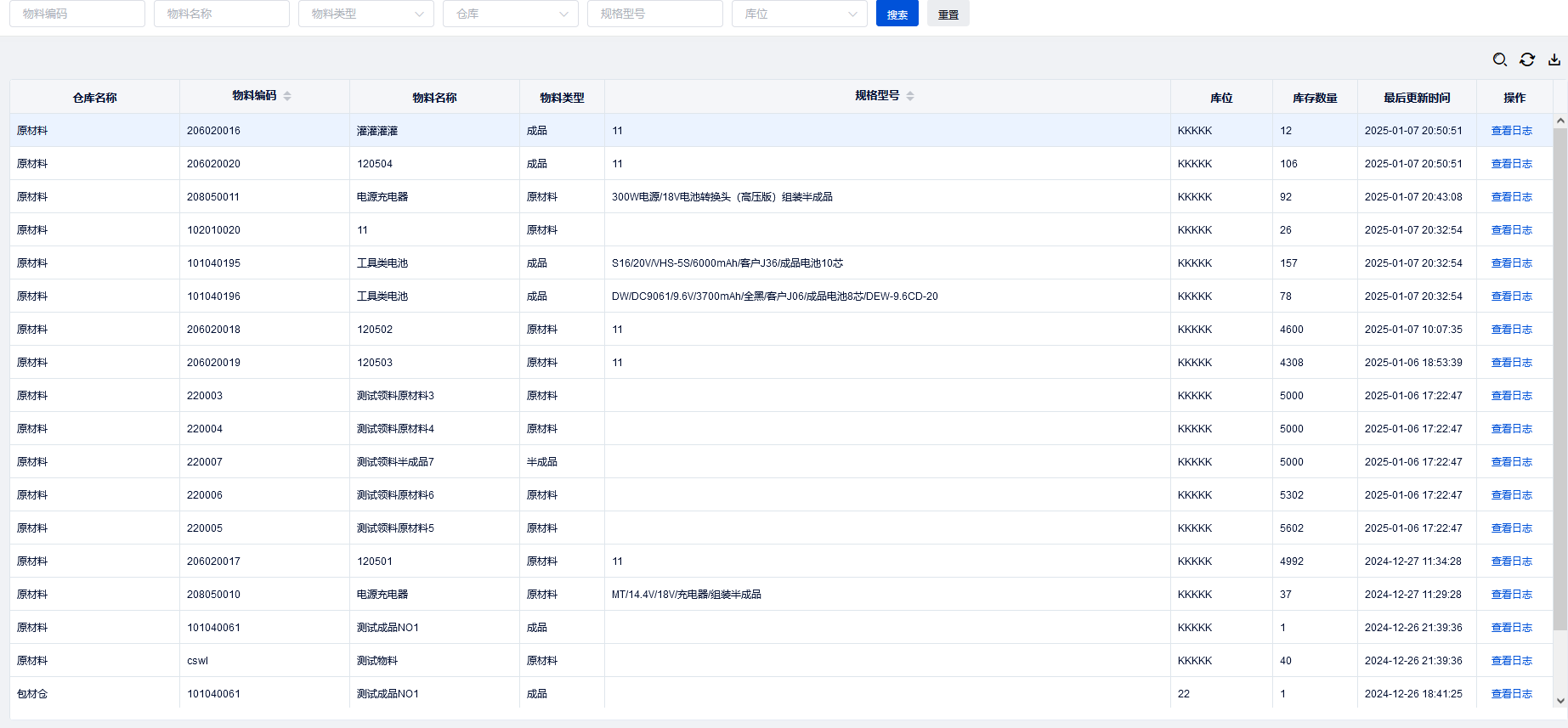
Task: Click 查看日志 for material cswl
Action: point(1511,661)
